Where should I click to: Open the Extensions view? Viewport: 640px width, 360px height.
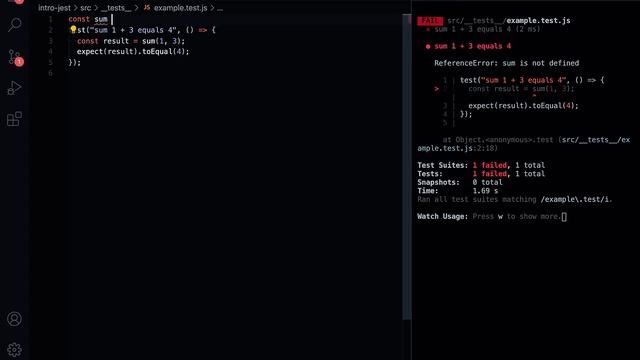click(x=14, y=119)
